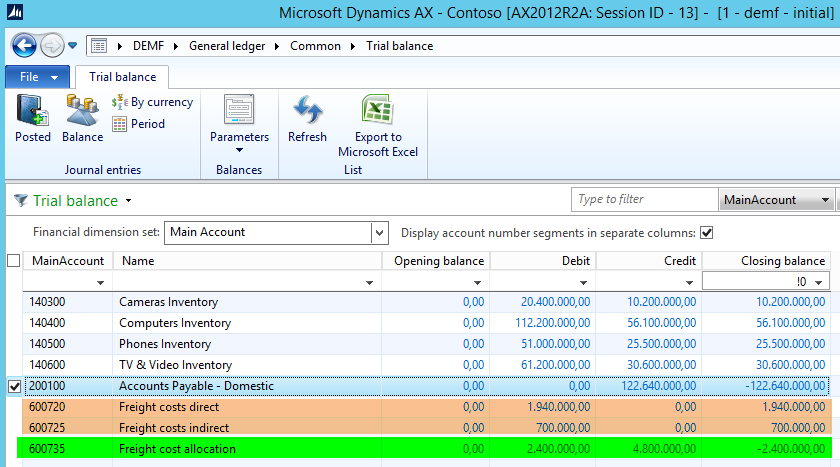Click the By currency icon
This screenshot has width=840, height=467.
tap(152, 102)
